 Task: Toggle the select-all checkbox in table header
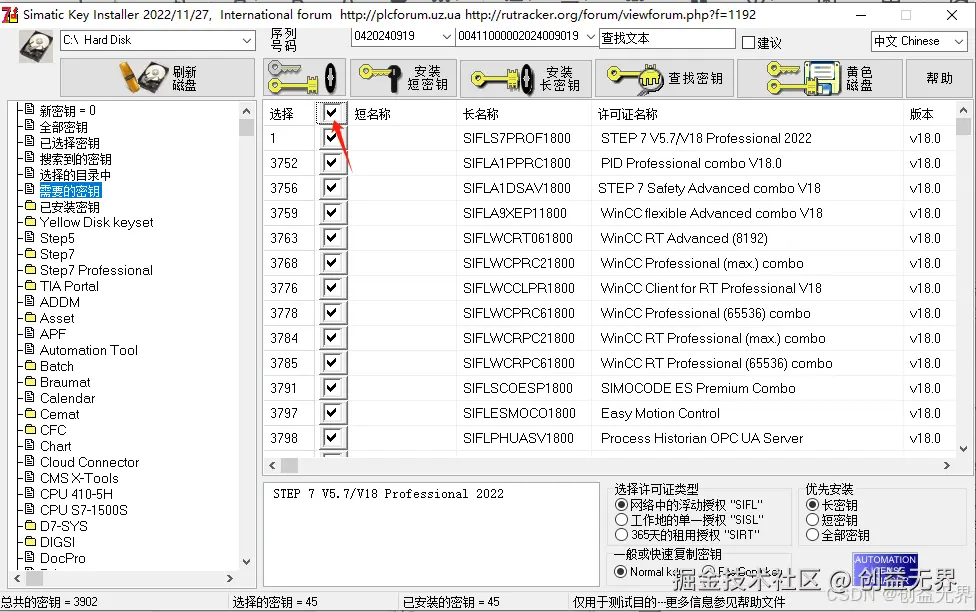click(331, 113)
